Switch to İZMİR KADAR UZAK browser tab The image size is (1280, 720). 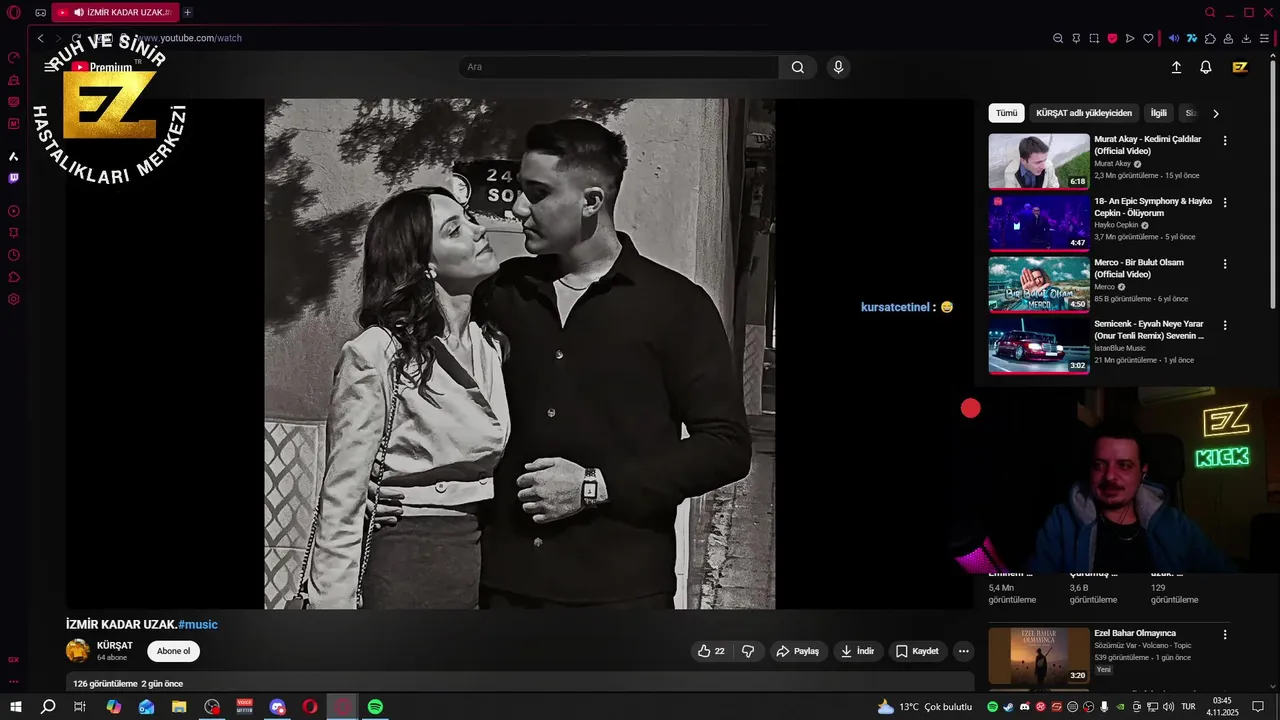pos(114,12)
